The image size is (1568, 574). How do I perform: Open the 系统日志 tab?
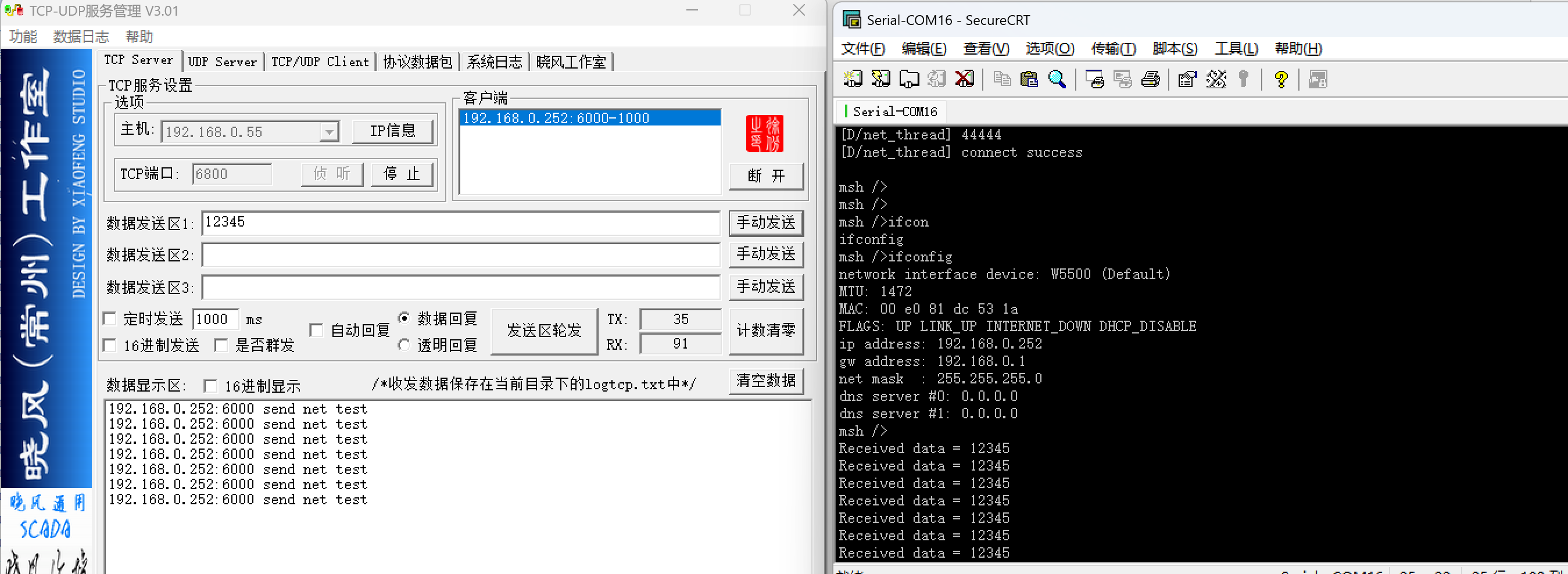click(494, 62)
